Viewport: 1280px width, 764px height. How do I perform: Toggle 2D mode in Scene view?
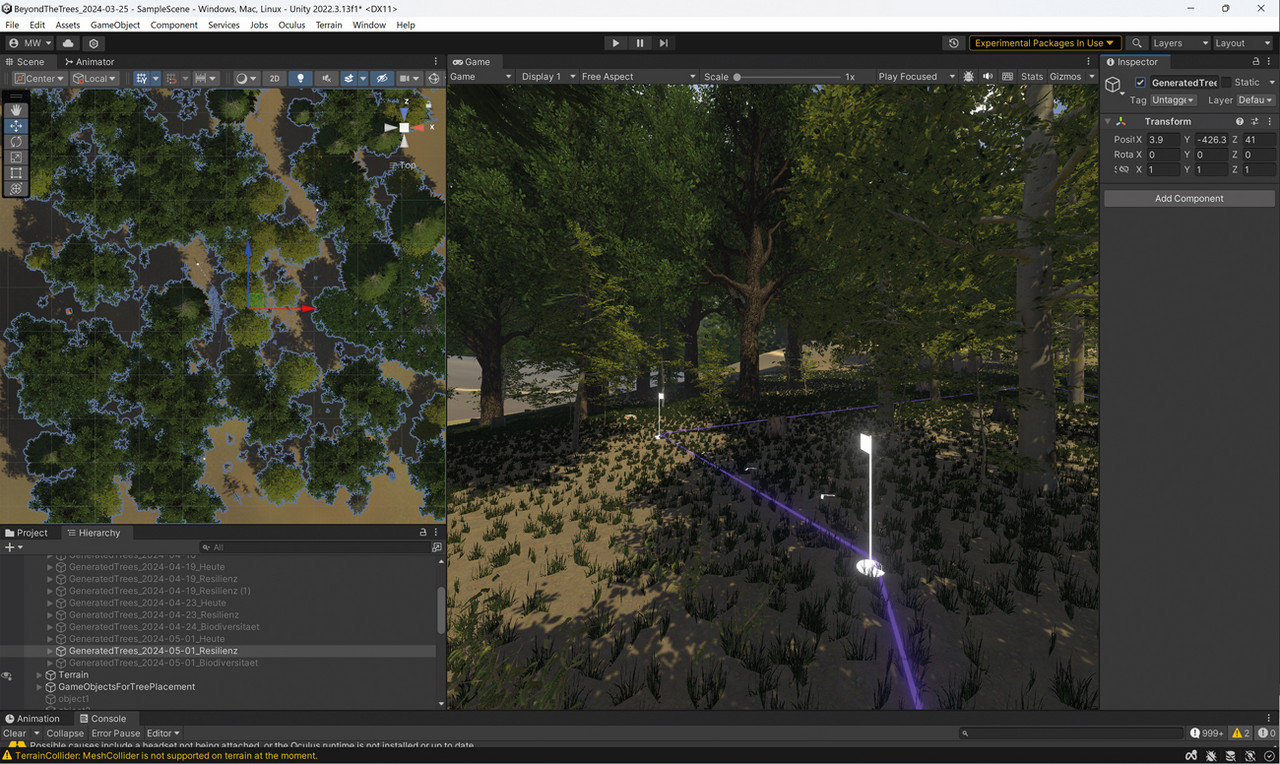pos(274,78)
